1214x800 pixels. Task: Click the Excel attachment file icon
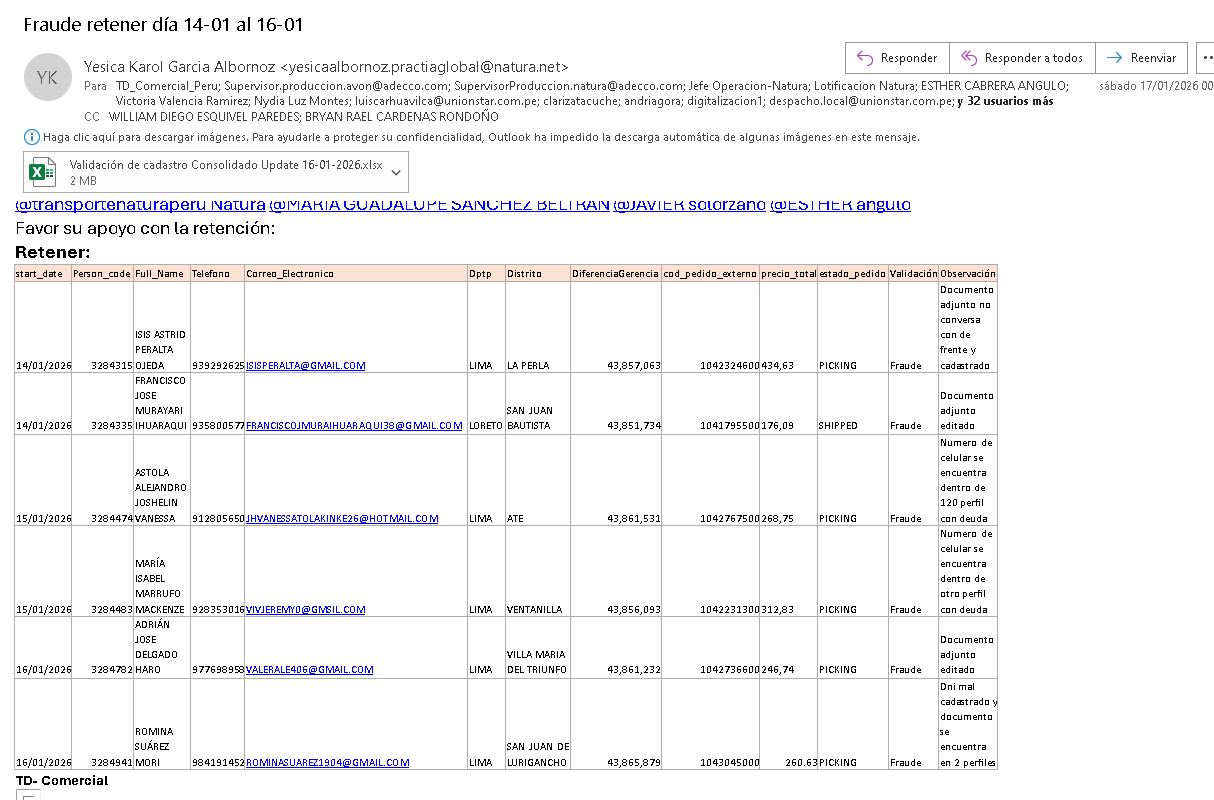(42, 173)
